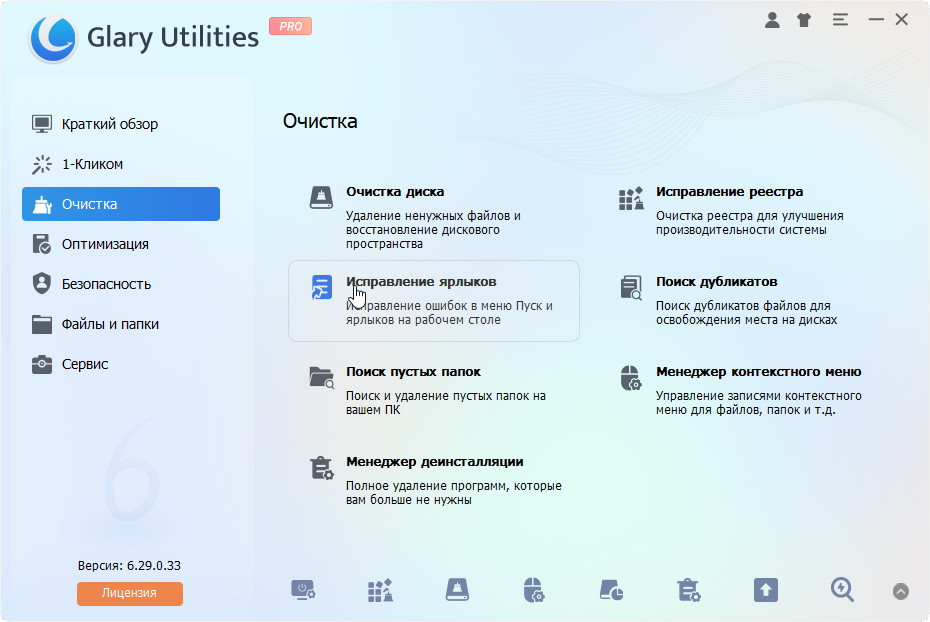Click the Glary Utilities logo
This screenshot has height=622, width=930.
coord(53,38)
